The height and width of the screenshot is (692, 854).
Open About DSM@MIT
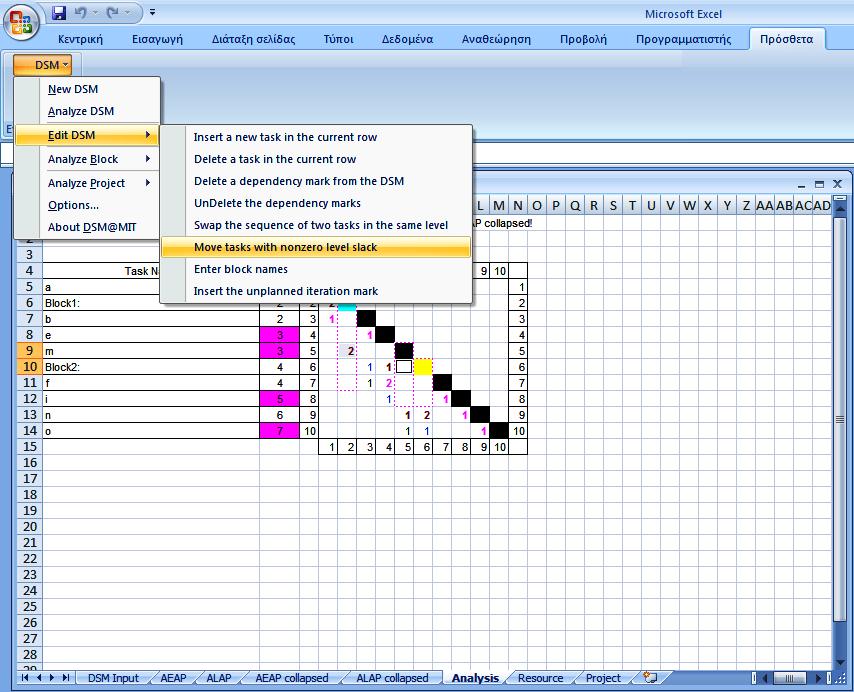(x=87, y=227)
